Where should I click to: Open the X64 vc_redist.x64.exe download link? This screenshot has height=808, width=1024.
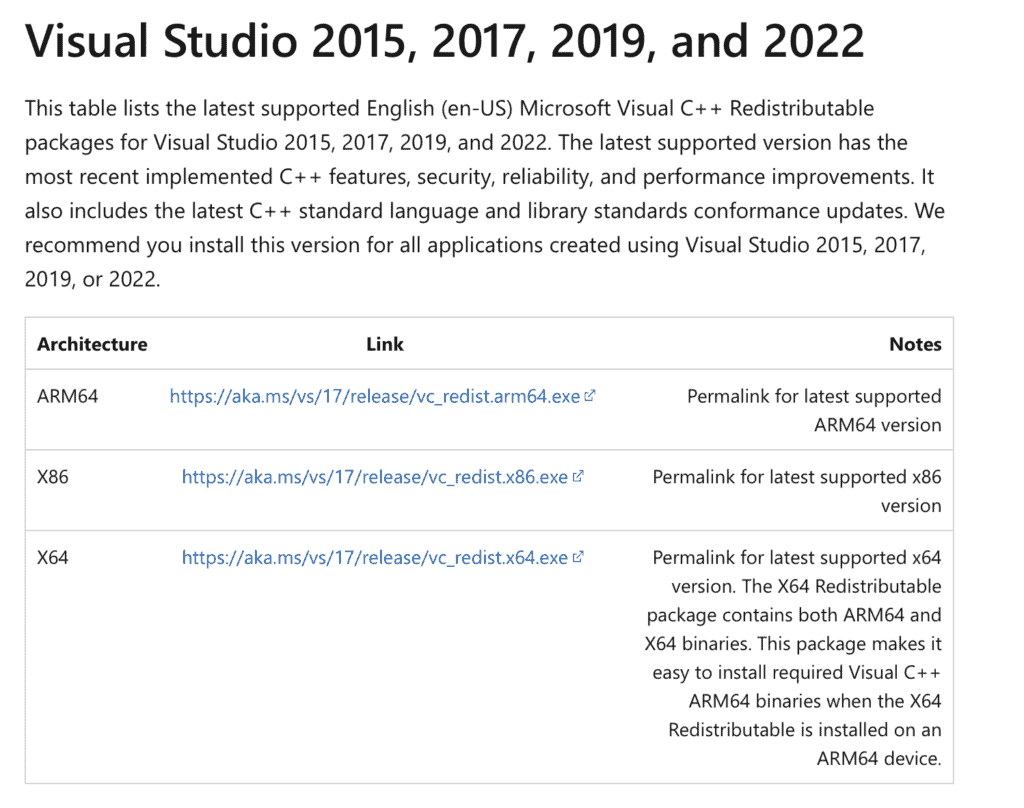click(x=375, y=558)
